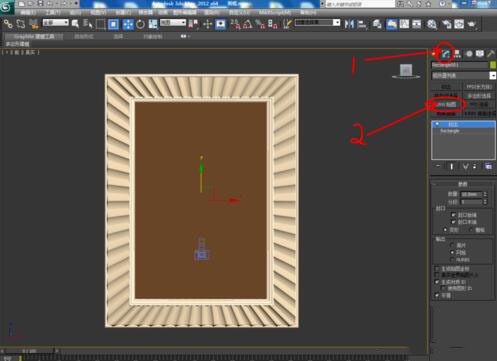Click the object name field
This screenshot has height=361, width=497.
point(460,65)
